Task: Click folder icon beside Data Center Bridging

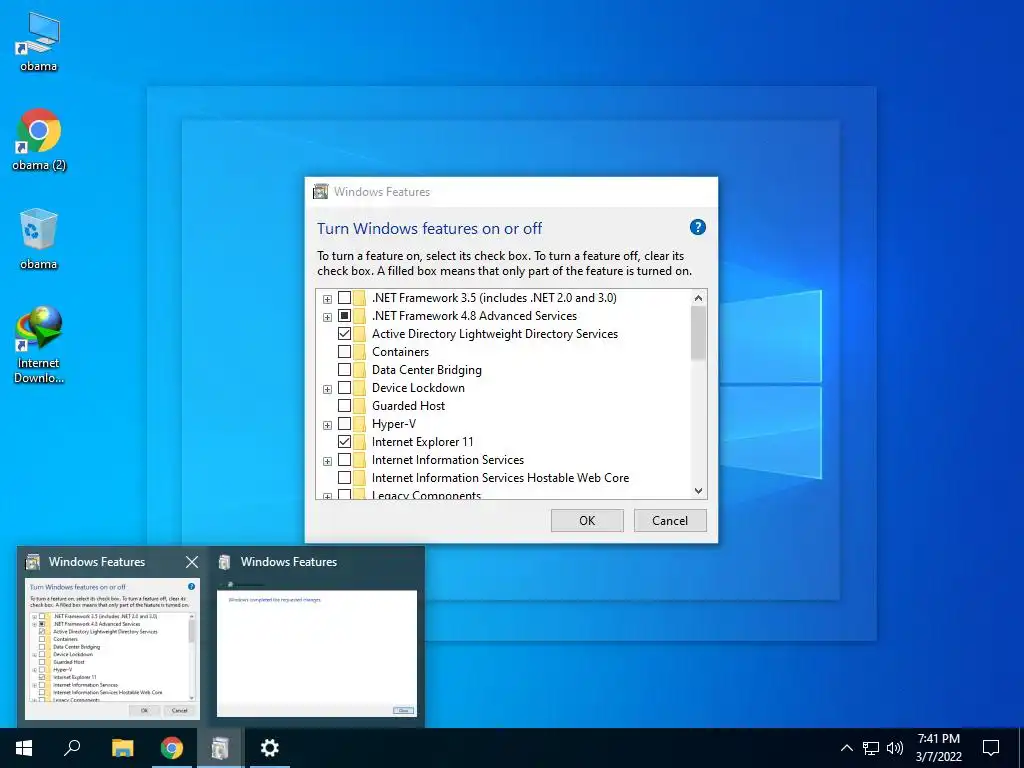Action: pyautogui.click(x=360, y=370)
